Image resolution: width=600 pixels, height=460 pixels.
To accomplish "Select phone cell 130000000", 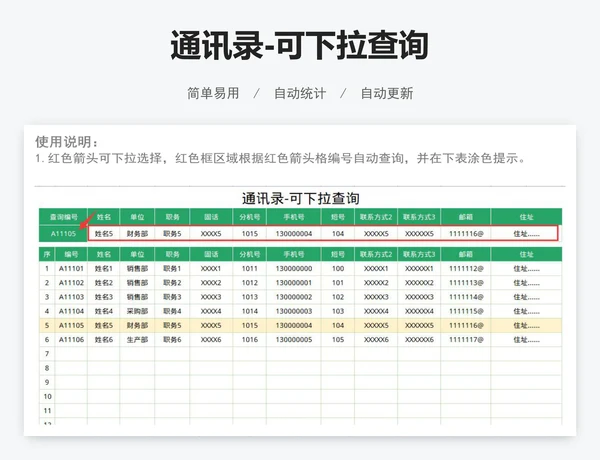I will [294, 269].
